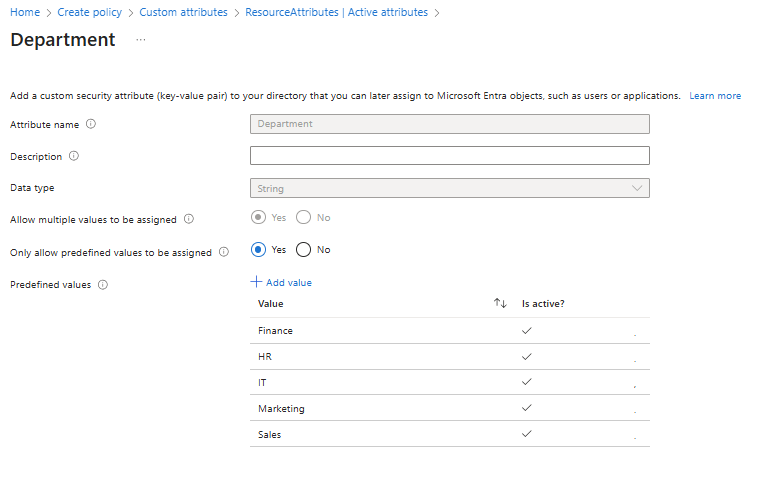Click info icon for Allow multiple values
Image resolution: width=771 pixels, height=479 pixels.
(x=189, y=219)
